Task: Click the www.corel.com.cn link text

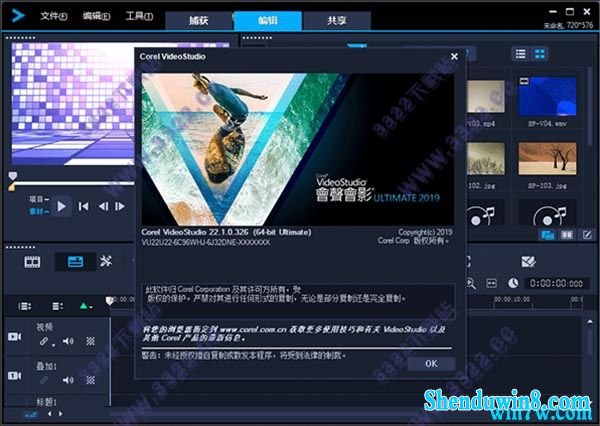Action: tap(253, 330)
